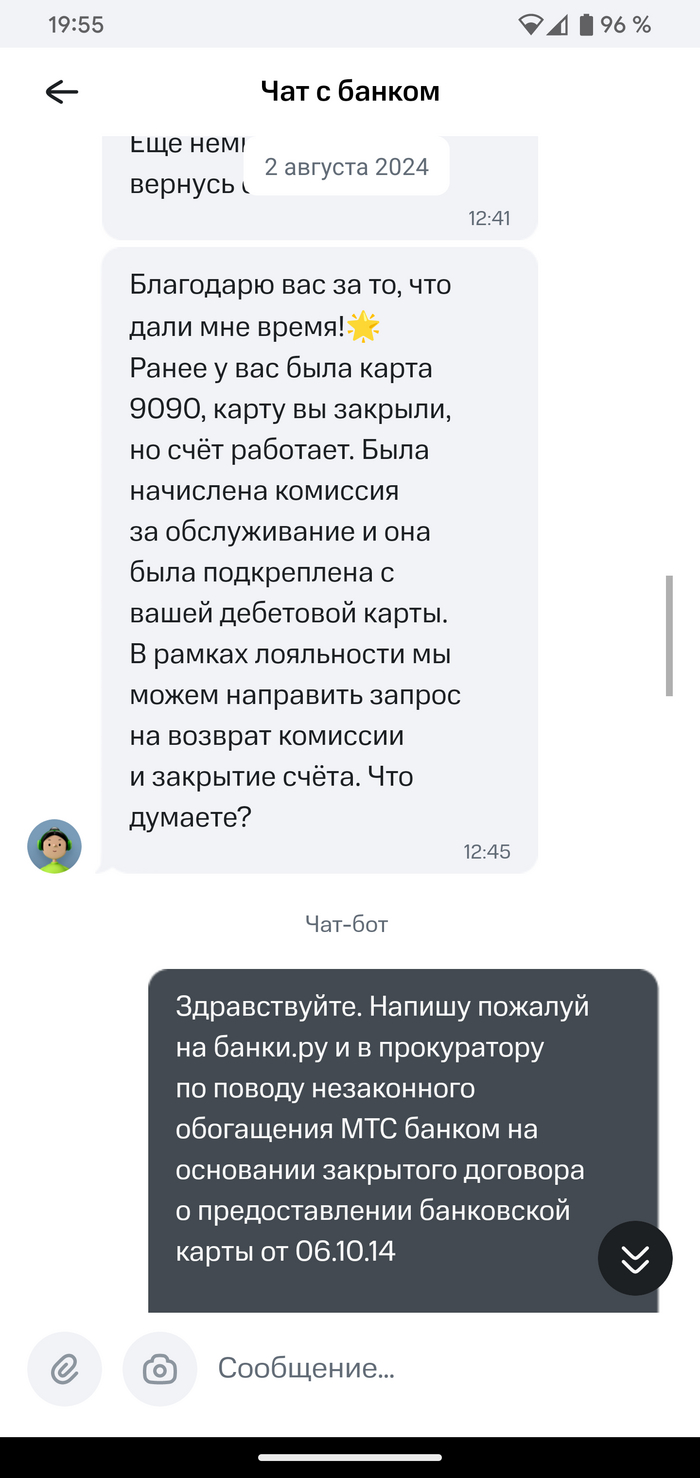This screenshot has height=1478, width=700.
Task: Tap the battery icon in the status bar
Action: tap(586, 25)
